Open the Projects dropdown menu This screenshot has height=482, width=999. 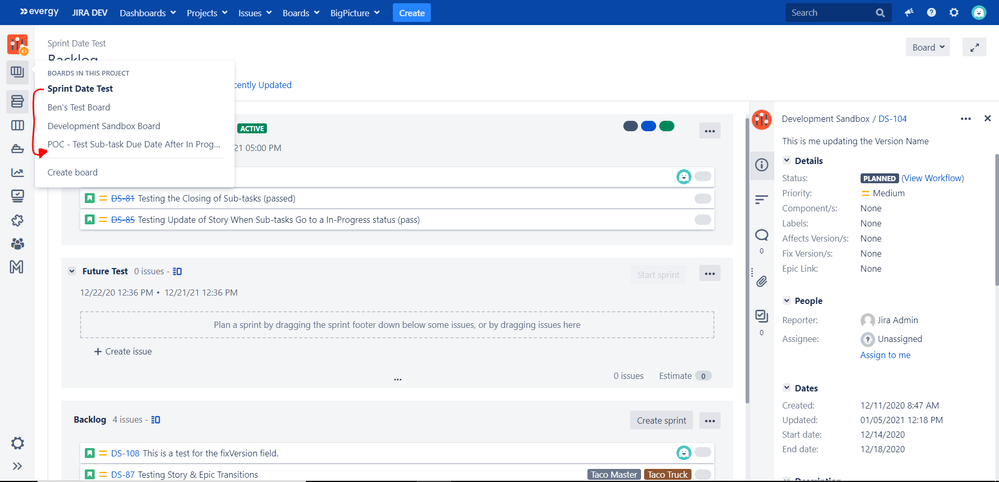(x=207, y=13)
